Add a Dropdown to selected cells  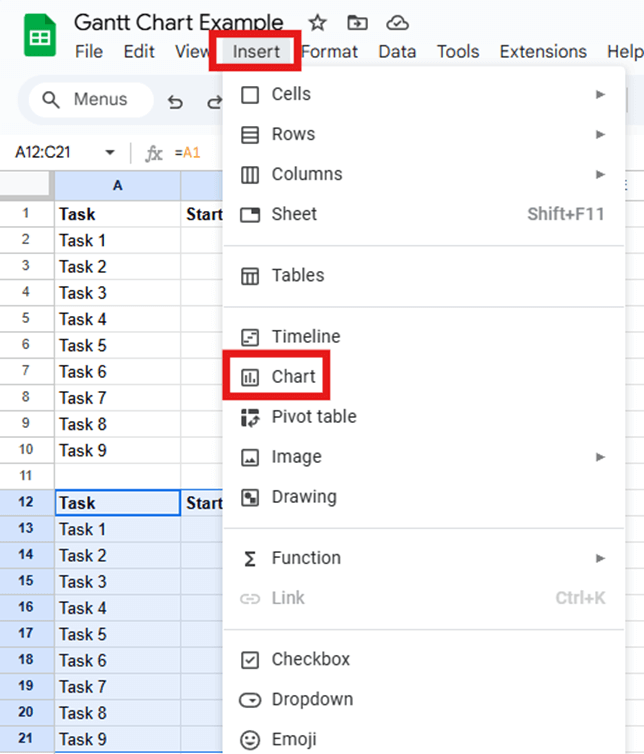pos(312,700)
